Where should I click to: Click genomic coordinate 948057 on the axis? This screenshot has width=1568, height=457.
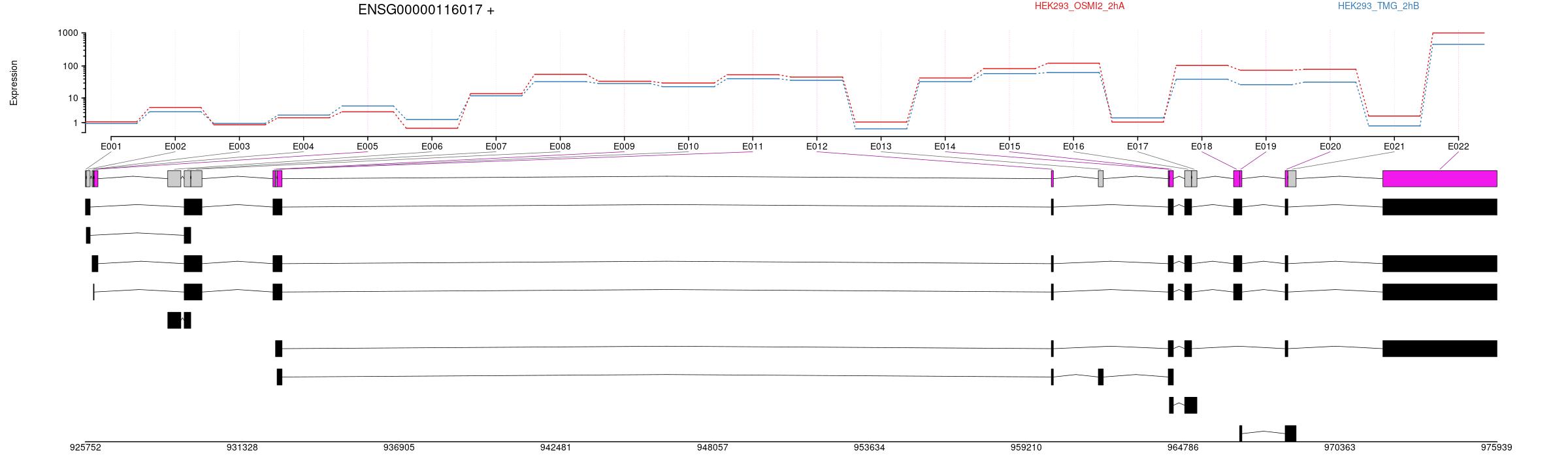tap(713, 447)
